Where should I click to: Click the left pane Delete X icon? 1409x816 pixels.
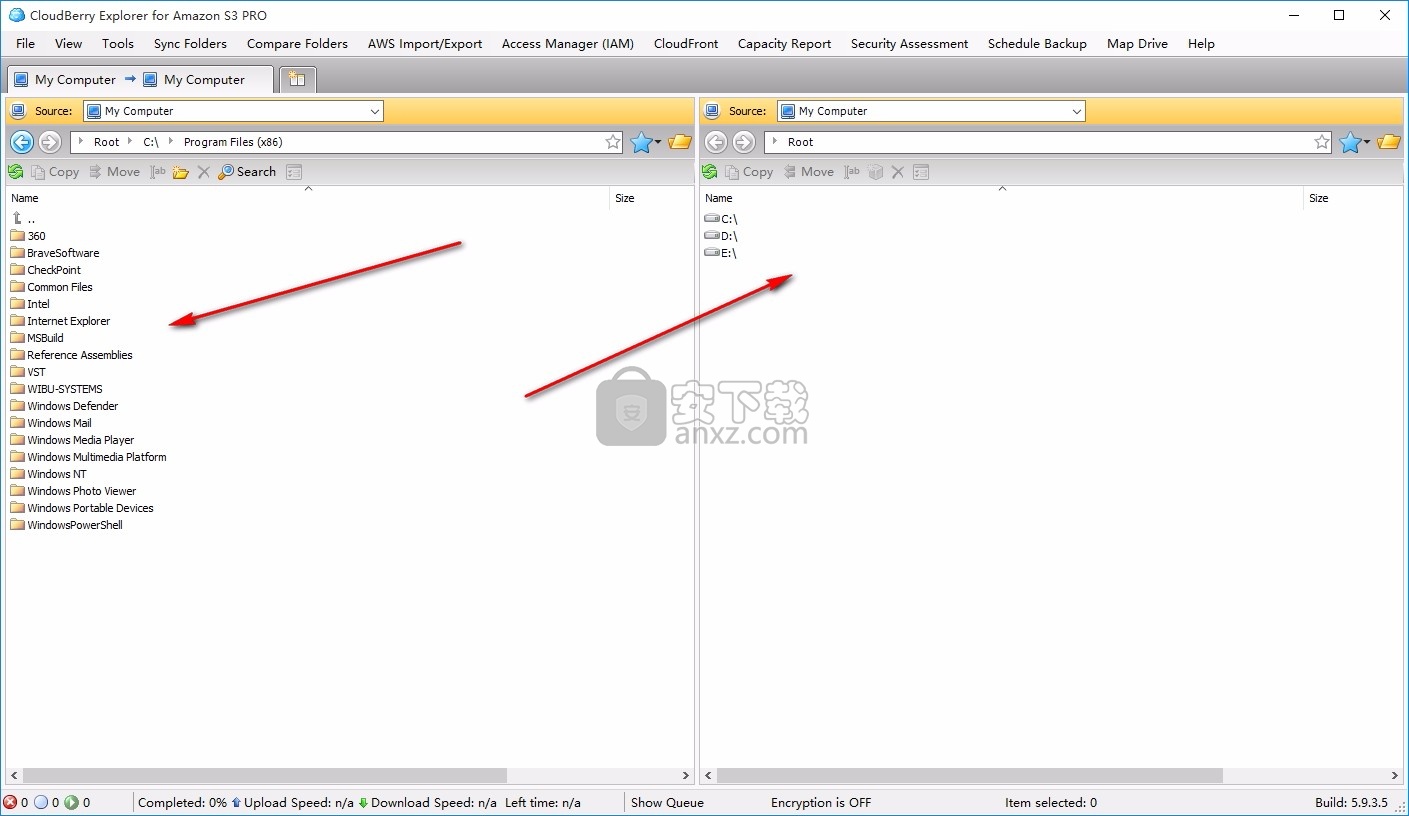(204, 172)
